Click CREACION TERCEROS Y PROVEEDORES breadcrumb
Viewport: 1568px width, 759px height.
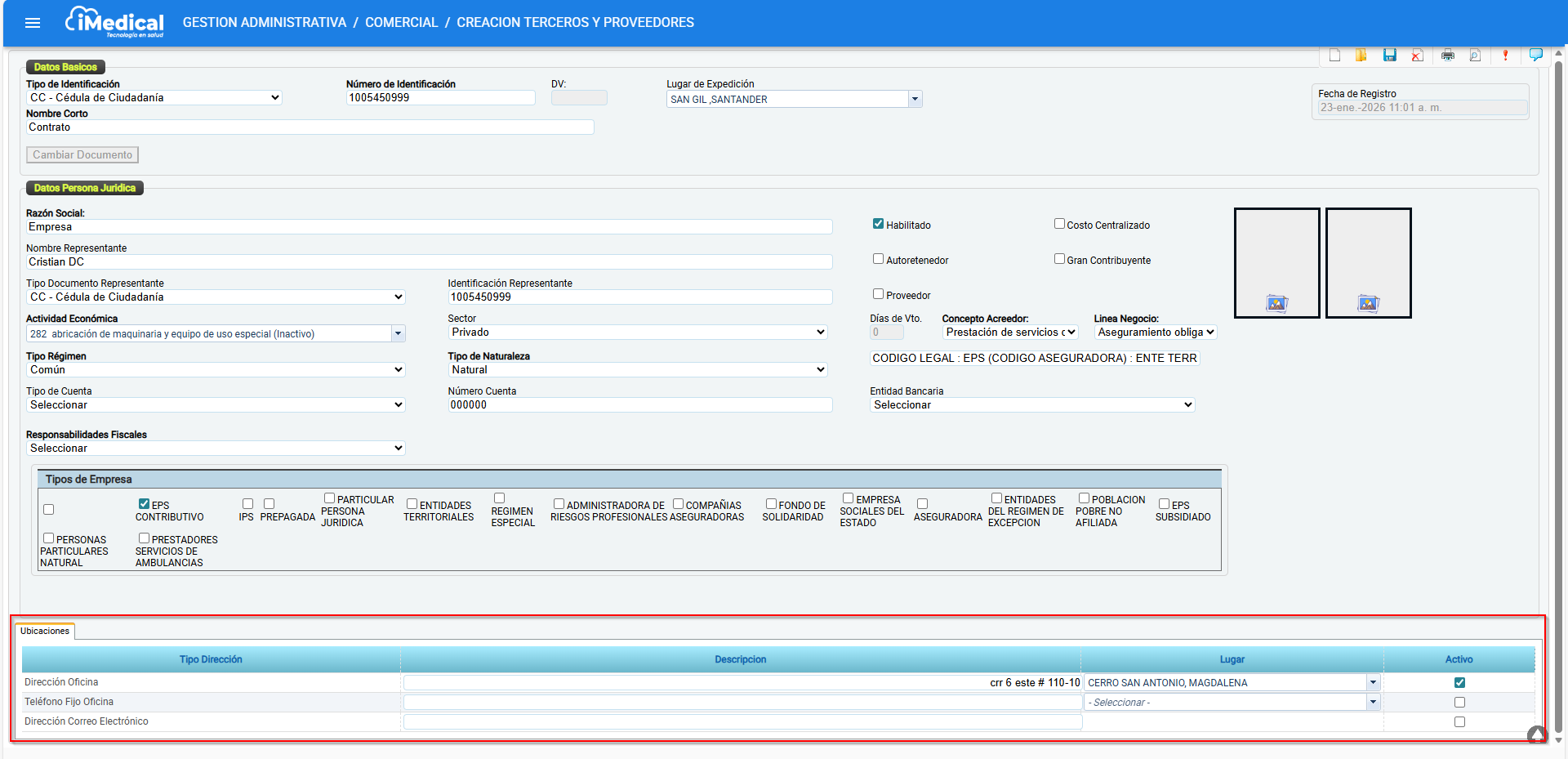[x=576, y=23]
